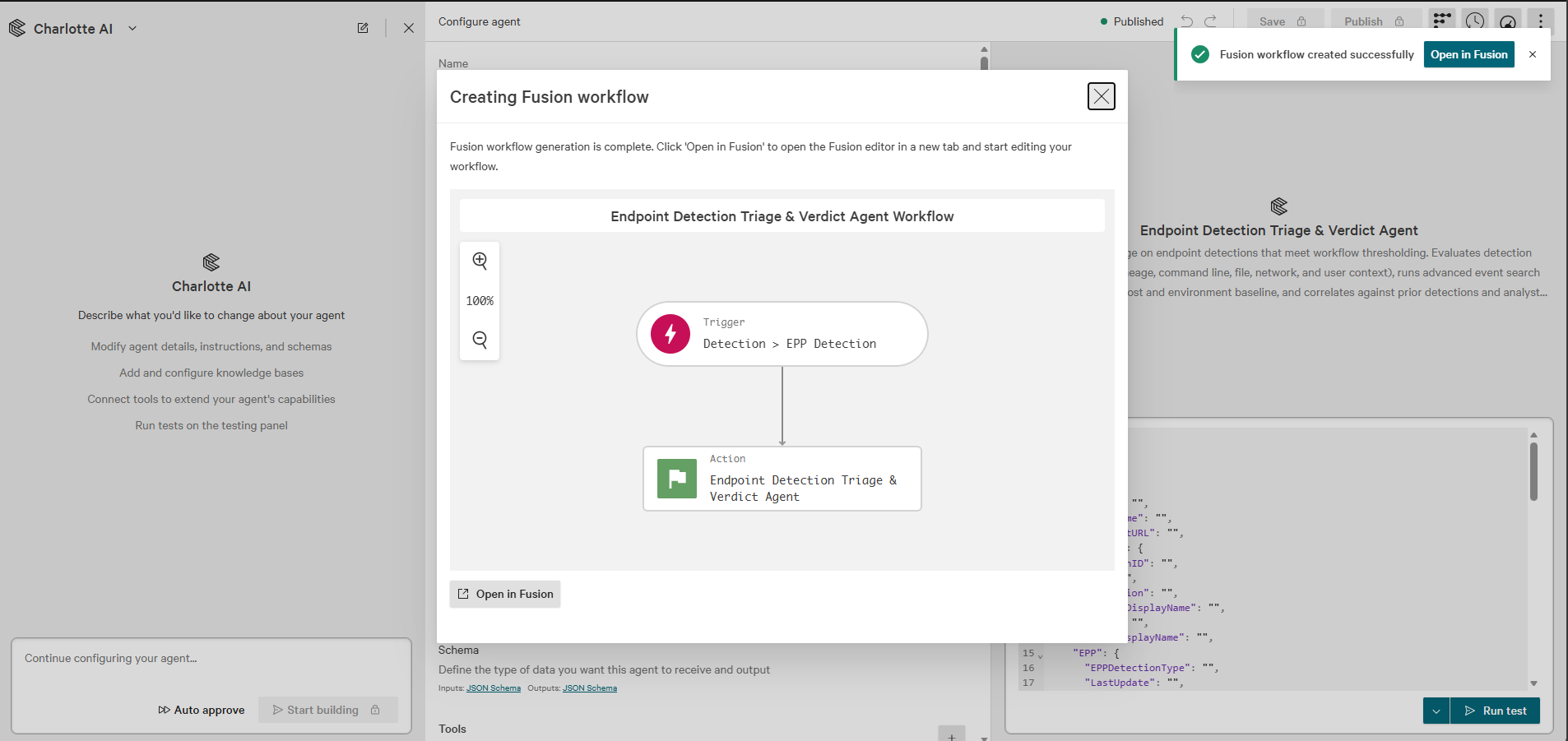Open the gauge metrics icon in toolbar
This screenshot has height=741, width=1568.
(x=1508, y=21)
